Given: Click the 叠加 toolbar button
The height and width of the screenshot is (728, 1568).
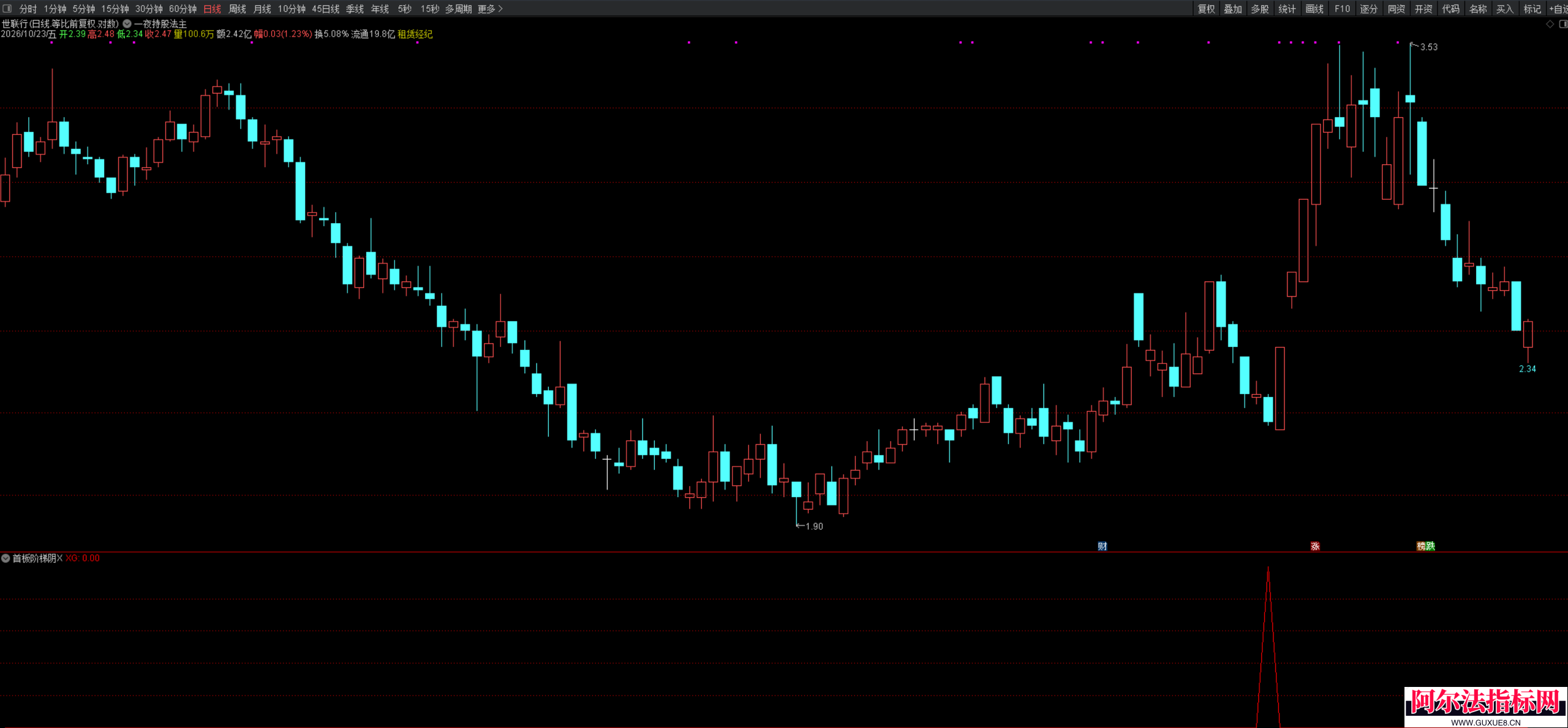Looking at the screenshot, I should click(x=1233, y=9).
